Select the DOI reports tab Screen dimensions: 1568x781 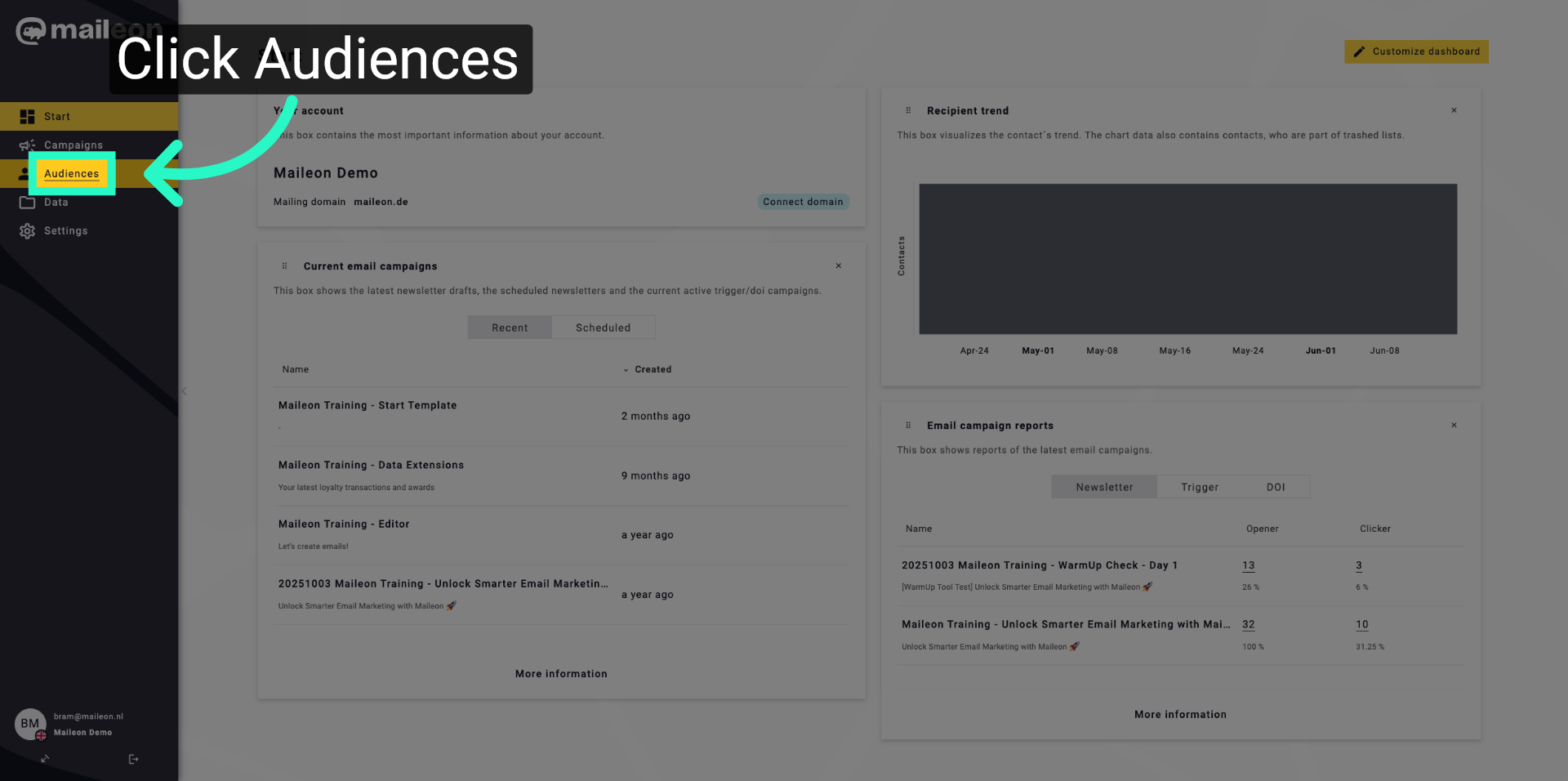pos(1276,487)
